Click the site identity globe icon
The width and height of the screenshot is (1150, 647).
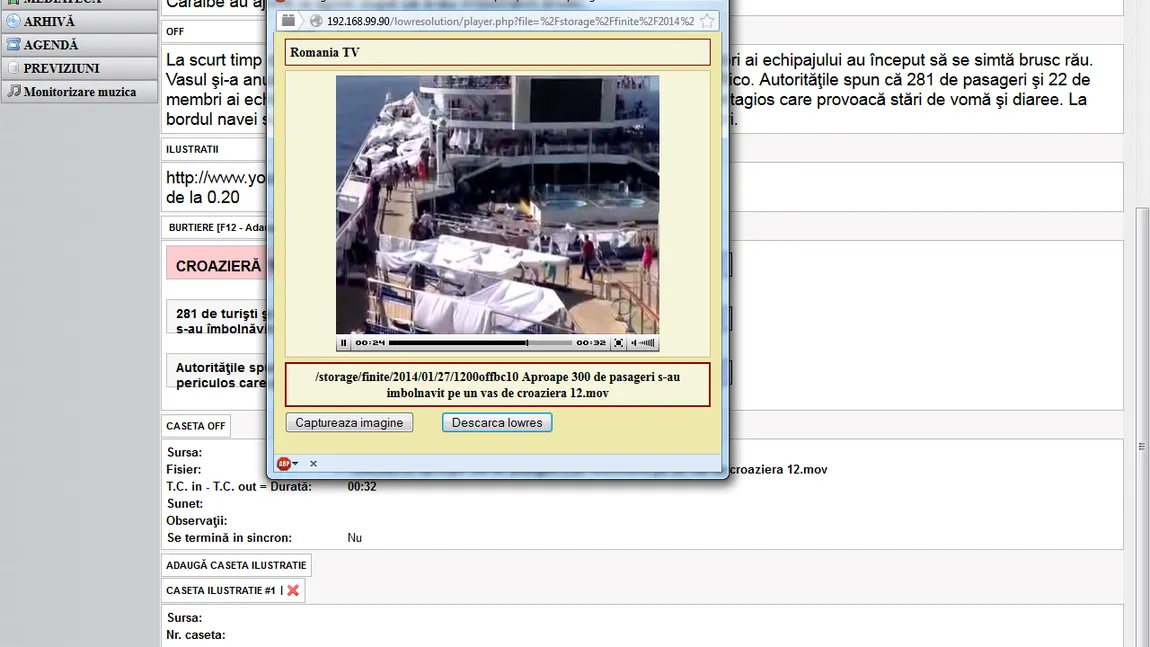tap(316, 21)
